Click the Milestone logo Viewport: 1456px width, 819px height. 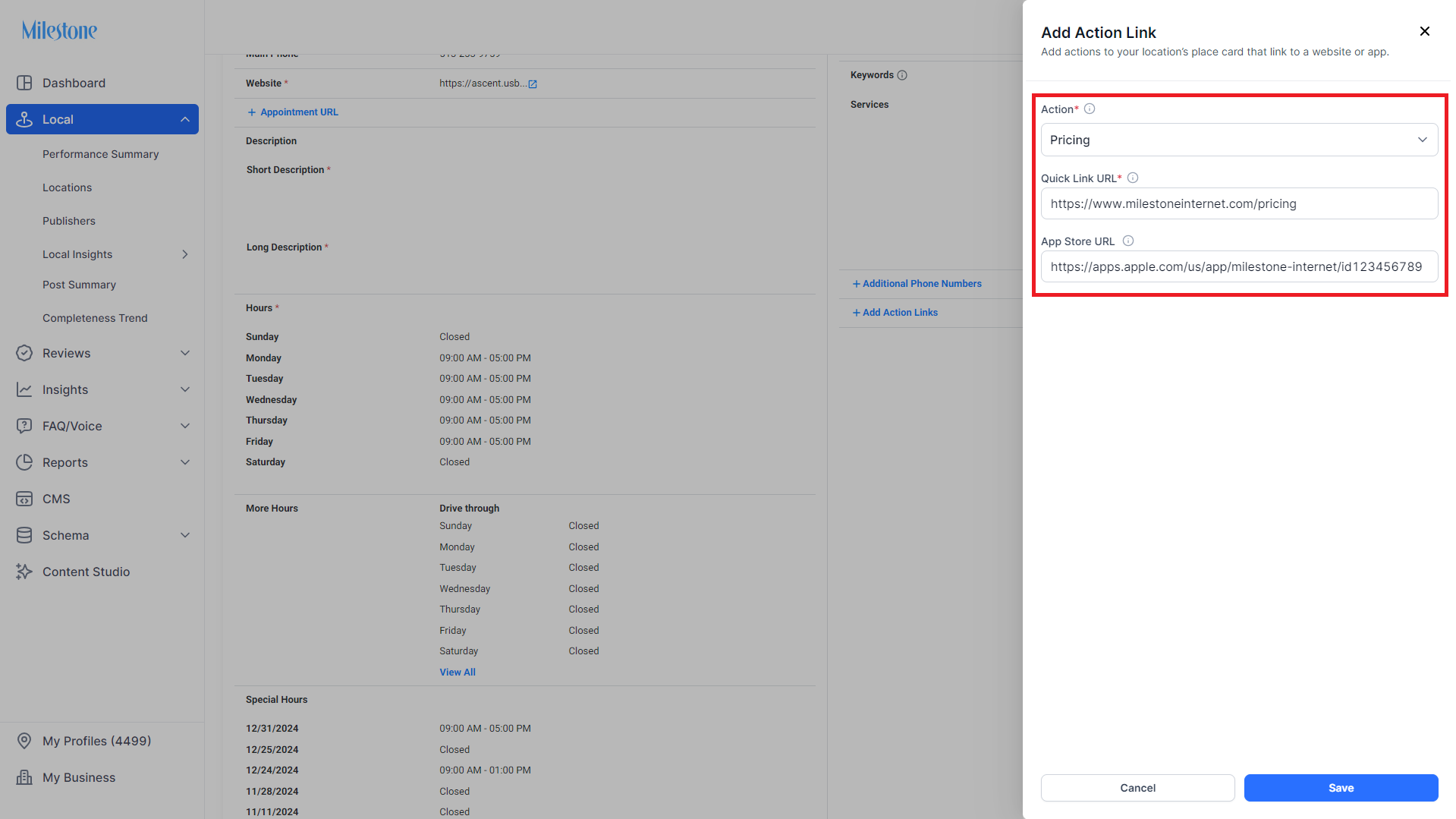coord(59,30)
